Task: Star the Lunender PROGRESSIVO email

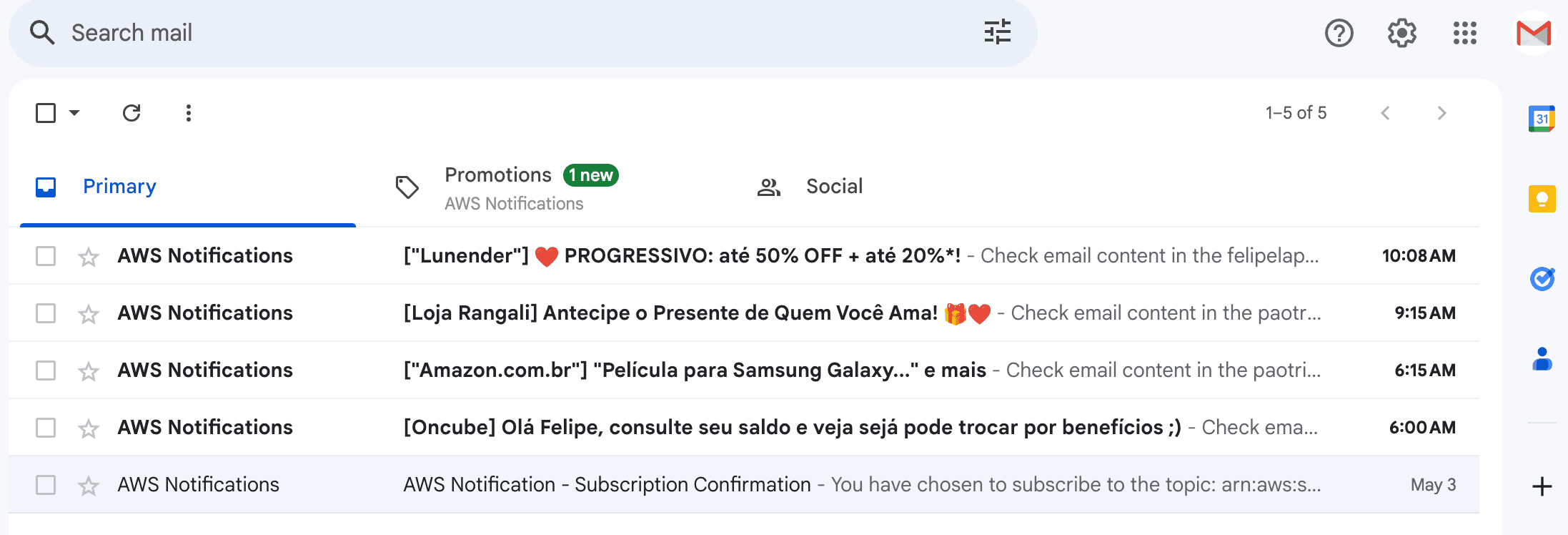Action: pyautogui.click(x=89, y=256)
